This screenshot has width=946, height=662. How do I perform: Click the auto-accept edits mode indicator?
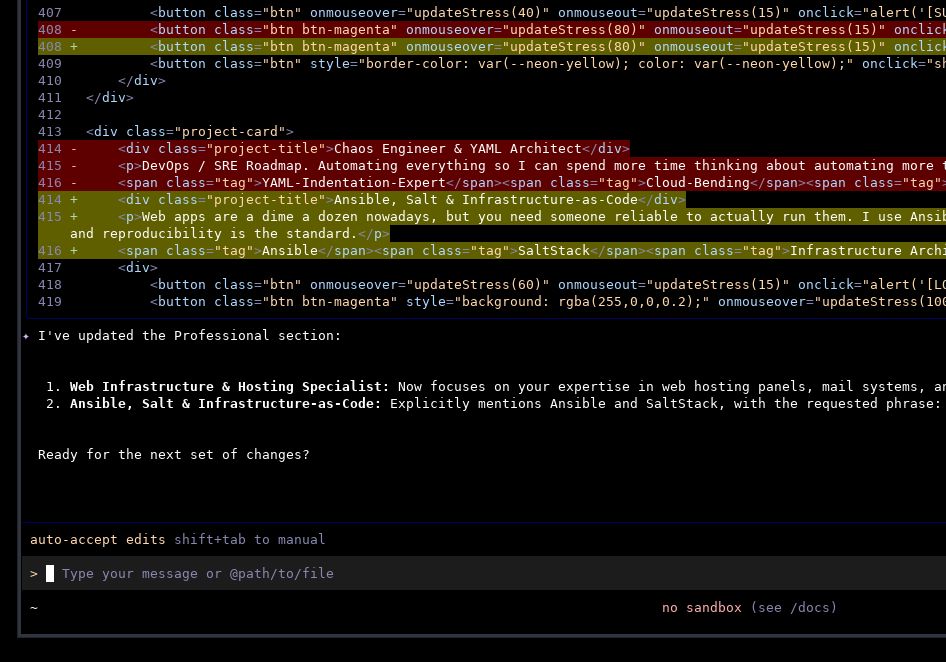pos(97,539)
